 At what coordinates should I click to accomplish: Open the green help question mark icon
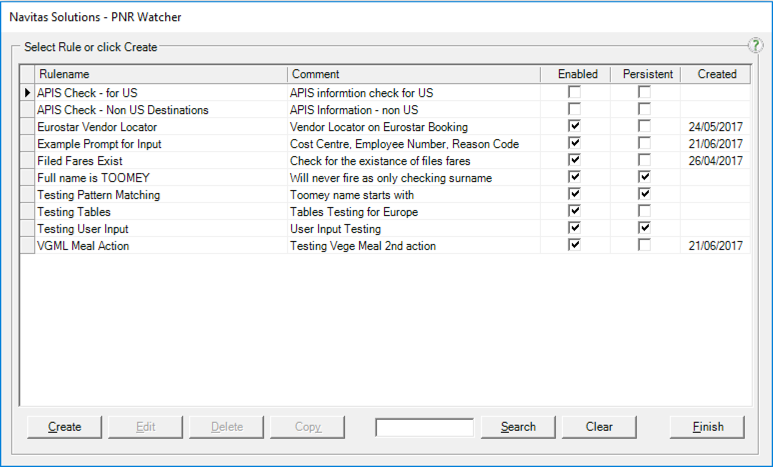tap(755, 45)
